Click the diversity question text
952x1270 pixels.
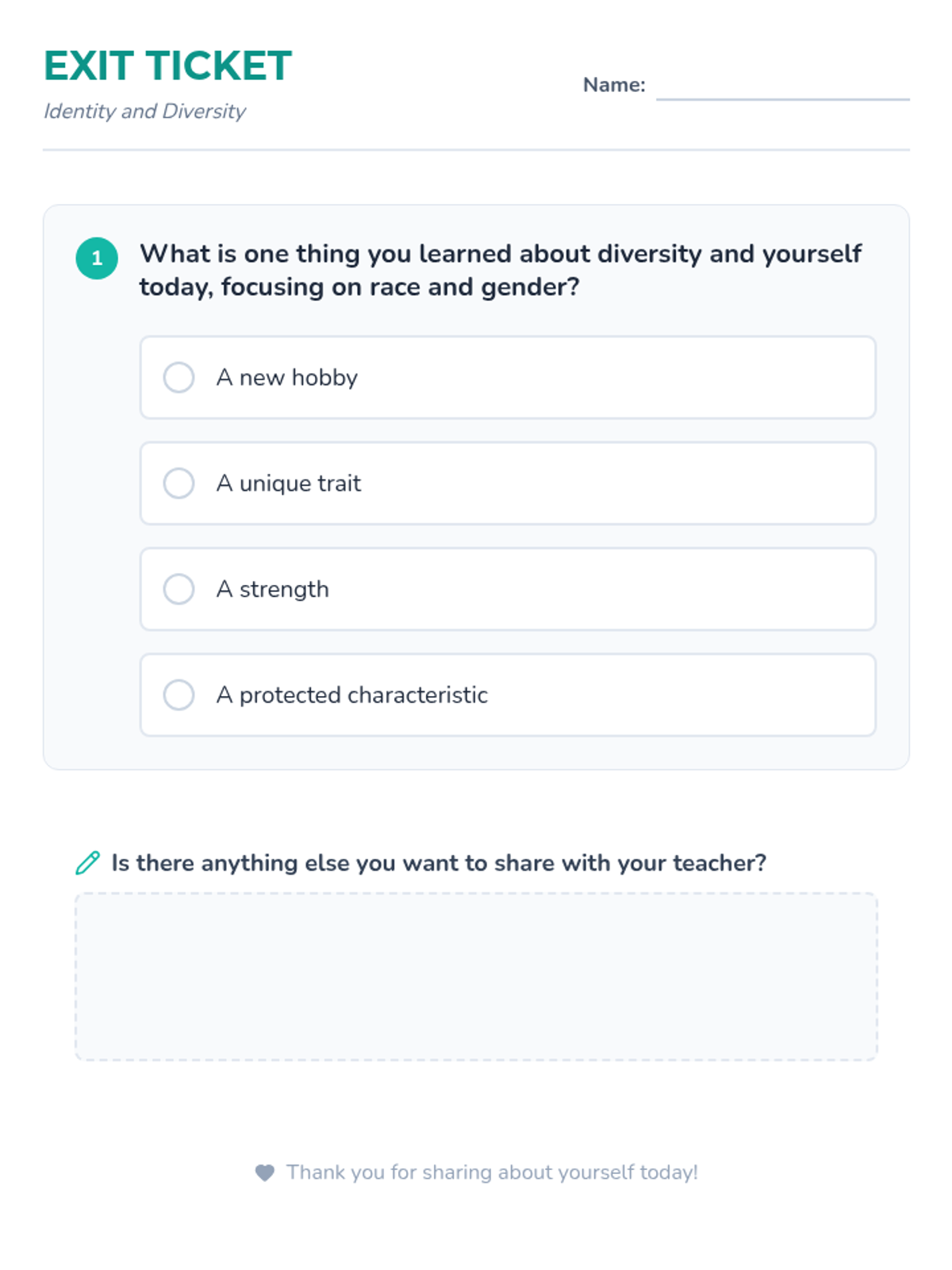tap(500, 270)
